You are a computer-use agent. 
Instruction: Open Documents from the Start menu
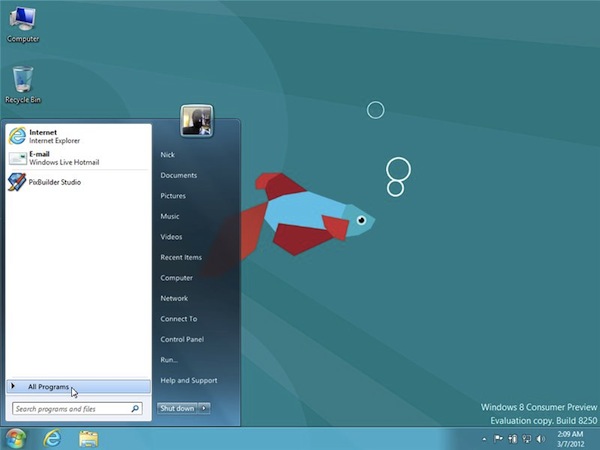(178, 175)
